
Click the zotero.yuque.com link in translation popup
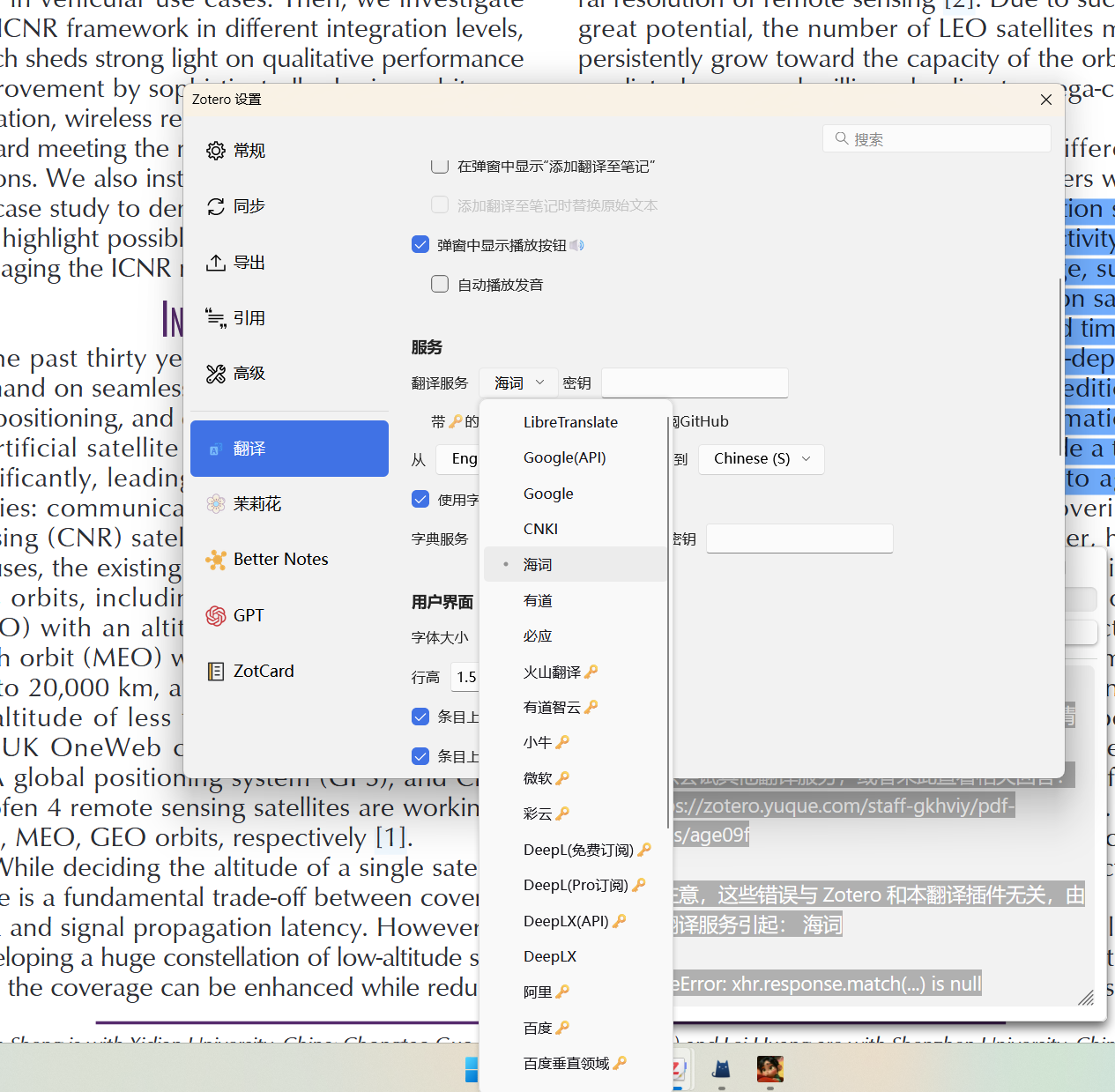(x=844, y=821)
